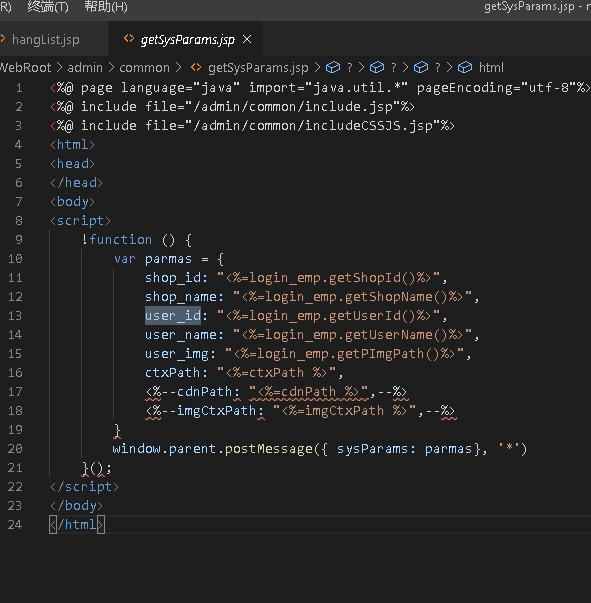Click getSysParams.jsp breadcrumb item
The width and height of the screenshot is (591, 603).
click(258, 68)
